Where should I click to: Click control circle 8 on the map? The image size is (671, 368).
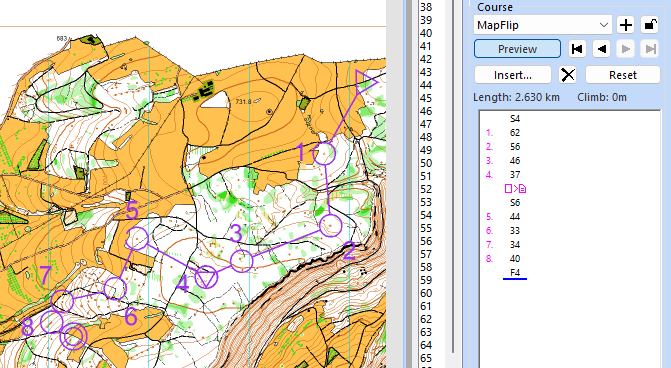[52, 321]
